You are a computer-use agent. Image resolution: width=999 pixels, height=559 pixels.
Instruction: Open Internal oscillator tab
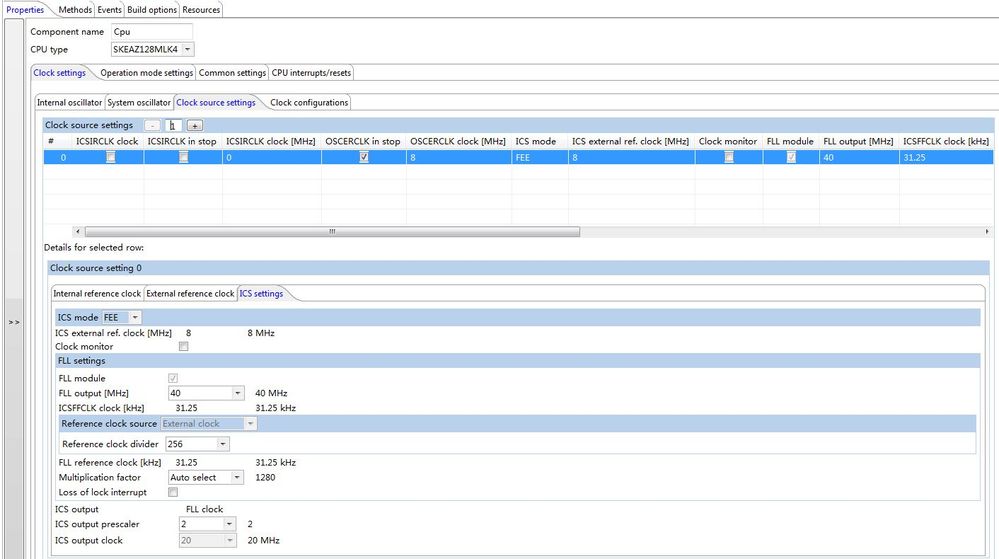pyautogui.click(x=69, y=103)
